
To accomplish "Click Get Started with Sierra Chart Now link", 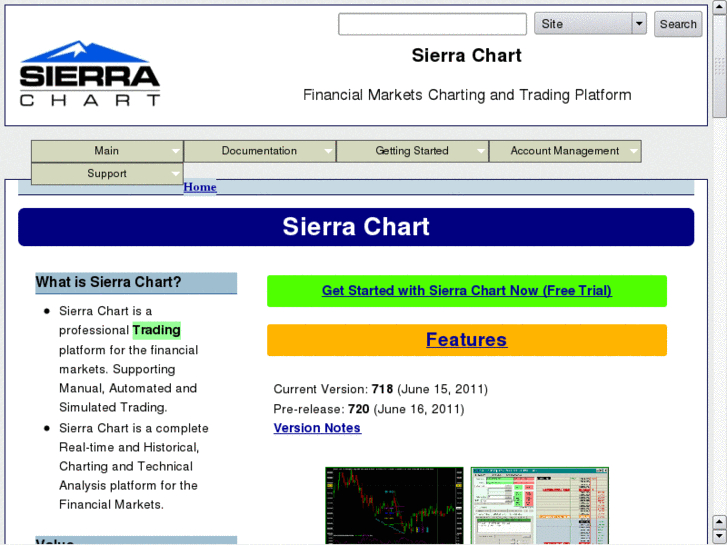I will point(466,291).
